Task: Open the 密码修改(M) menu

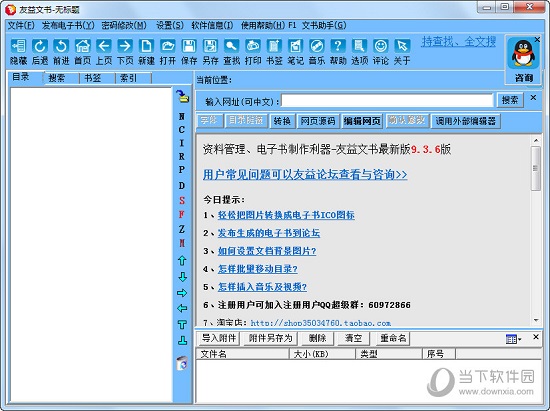Action: 124,25
